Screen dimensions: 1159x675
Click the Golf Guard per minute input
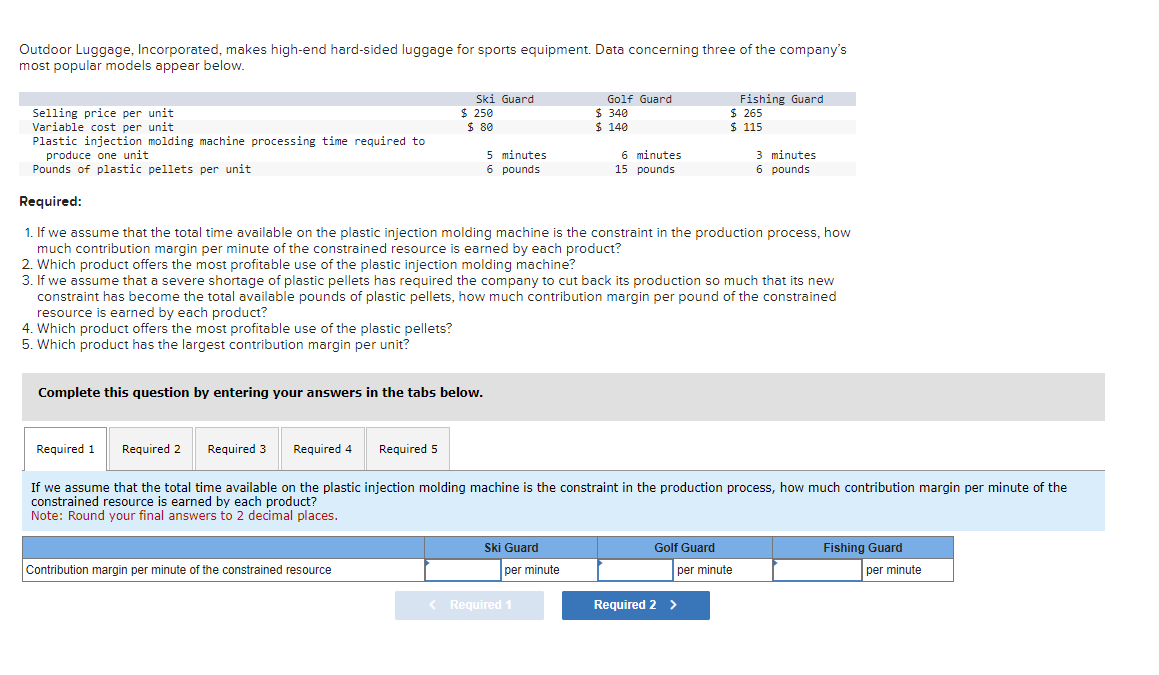point(636,570)
